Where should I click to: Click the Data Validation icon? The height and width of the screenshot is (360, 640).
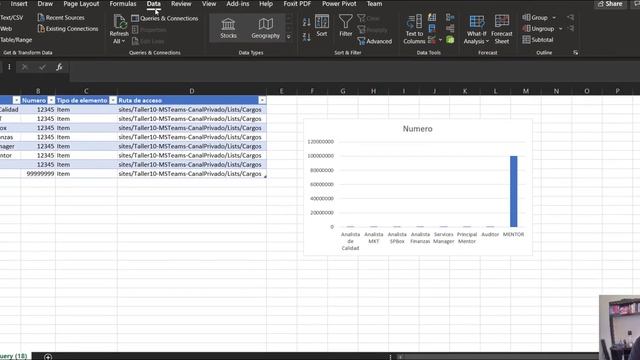tap(431, 40)
